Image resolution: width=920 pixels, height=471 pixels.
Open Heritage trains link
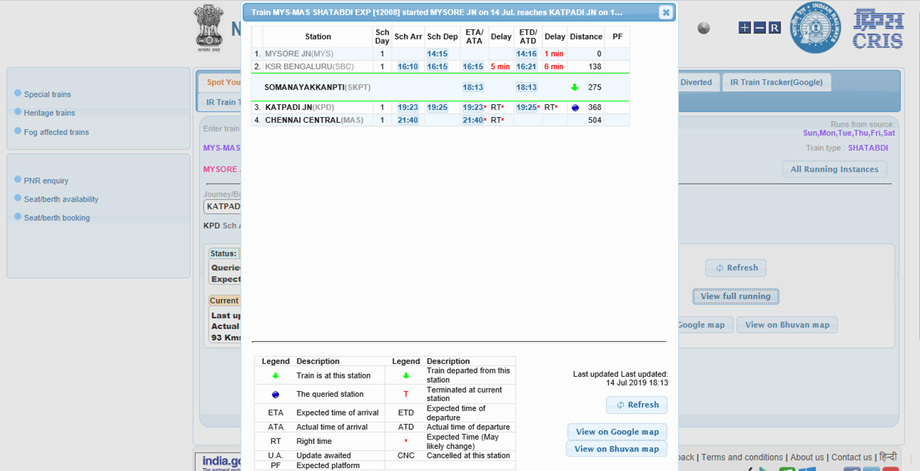click(49, 113)
